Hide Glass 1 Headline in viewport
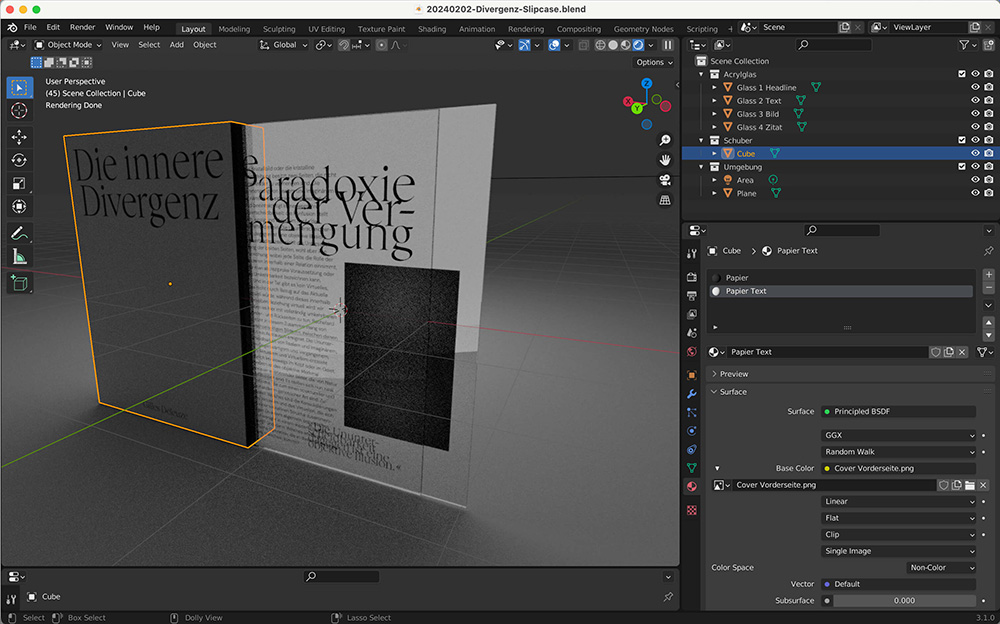The image size is (1000, 624). (x=975, y=87)
